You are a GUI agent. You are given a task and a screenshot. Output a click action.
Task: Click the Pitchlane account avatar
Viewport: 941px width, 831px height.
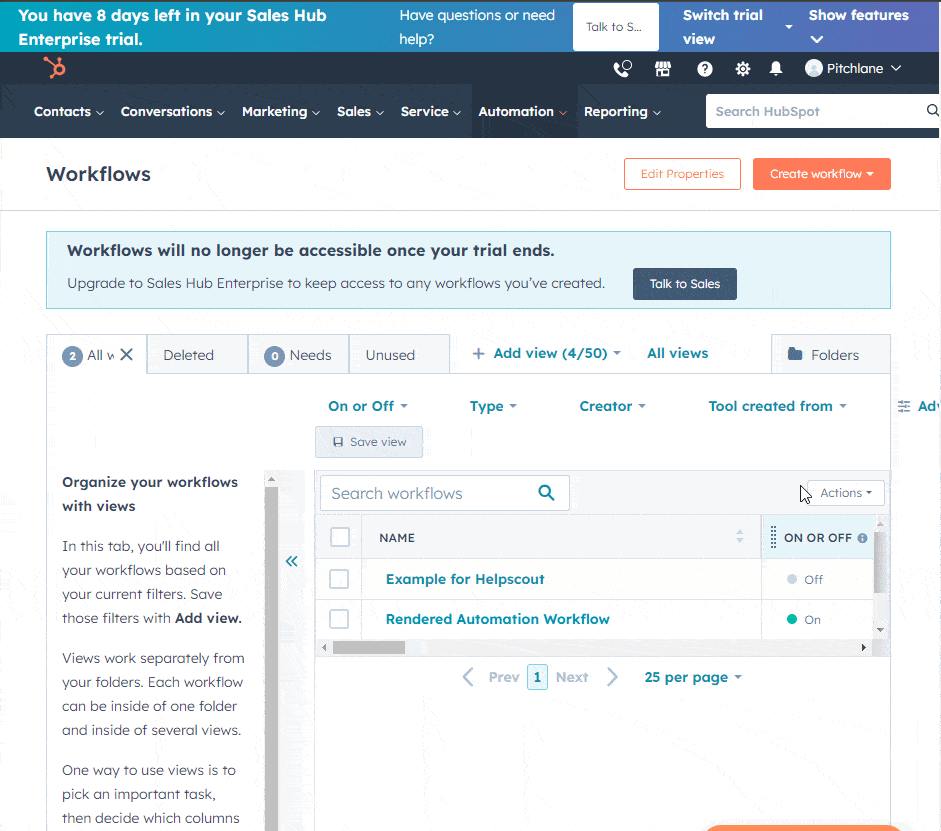click(813, 68)
